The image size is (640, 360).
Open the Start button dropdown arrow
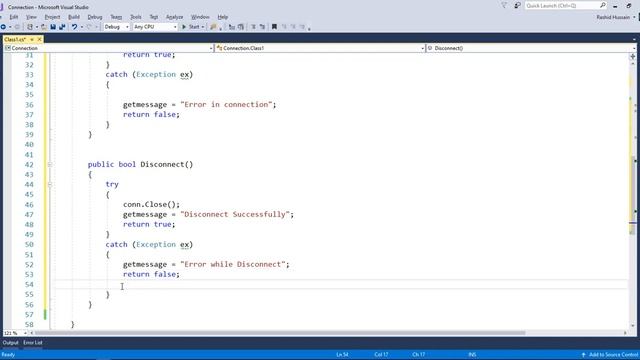tap(203, 27)
